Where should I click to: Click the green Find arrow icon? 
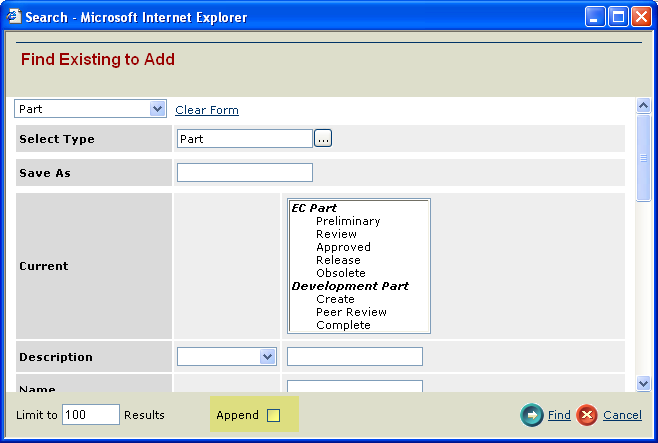pyautogui.click(x=532, y=415)
